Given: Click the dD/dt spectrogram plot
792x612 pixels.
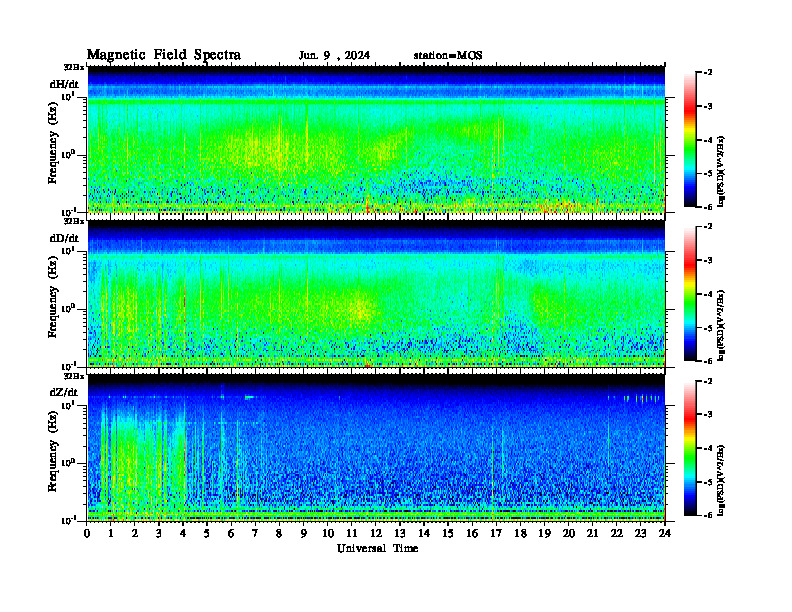Looking at the screenshot, I should [x=376, y=294].
